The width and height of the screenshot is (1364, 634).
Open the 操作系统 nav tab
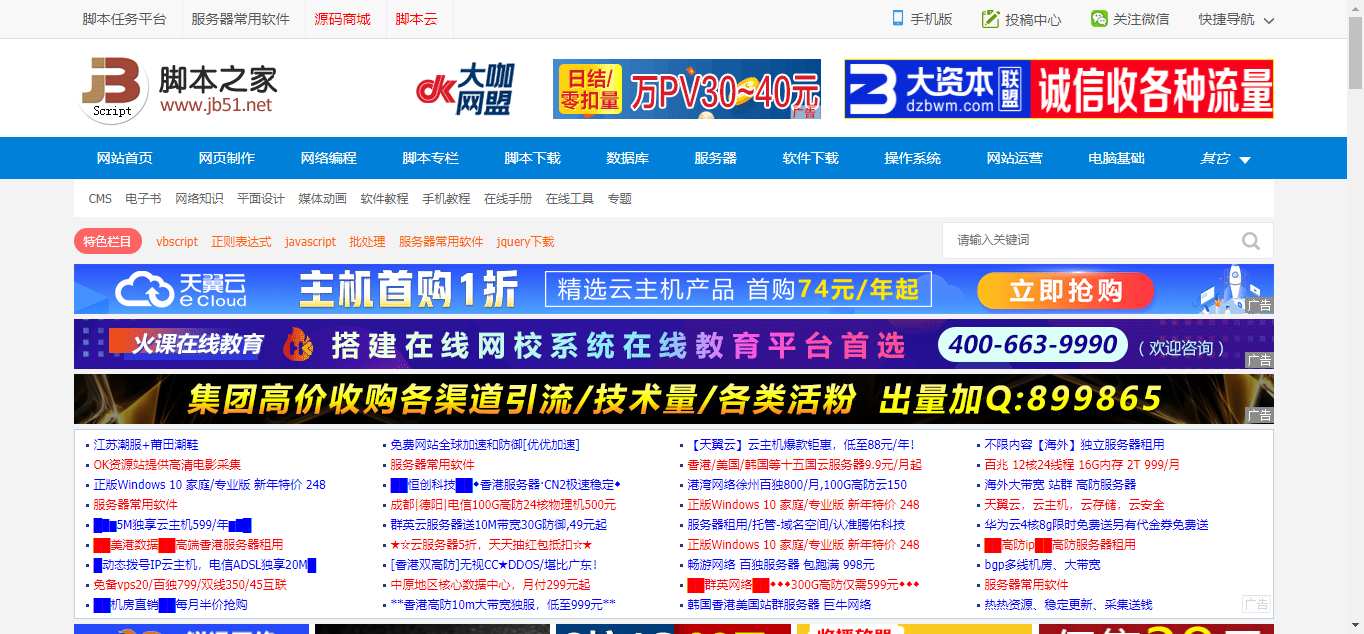click(x=913, y=158)
